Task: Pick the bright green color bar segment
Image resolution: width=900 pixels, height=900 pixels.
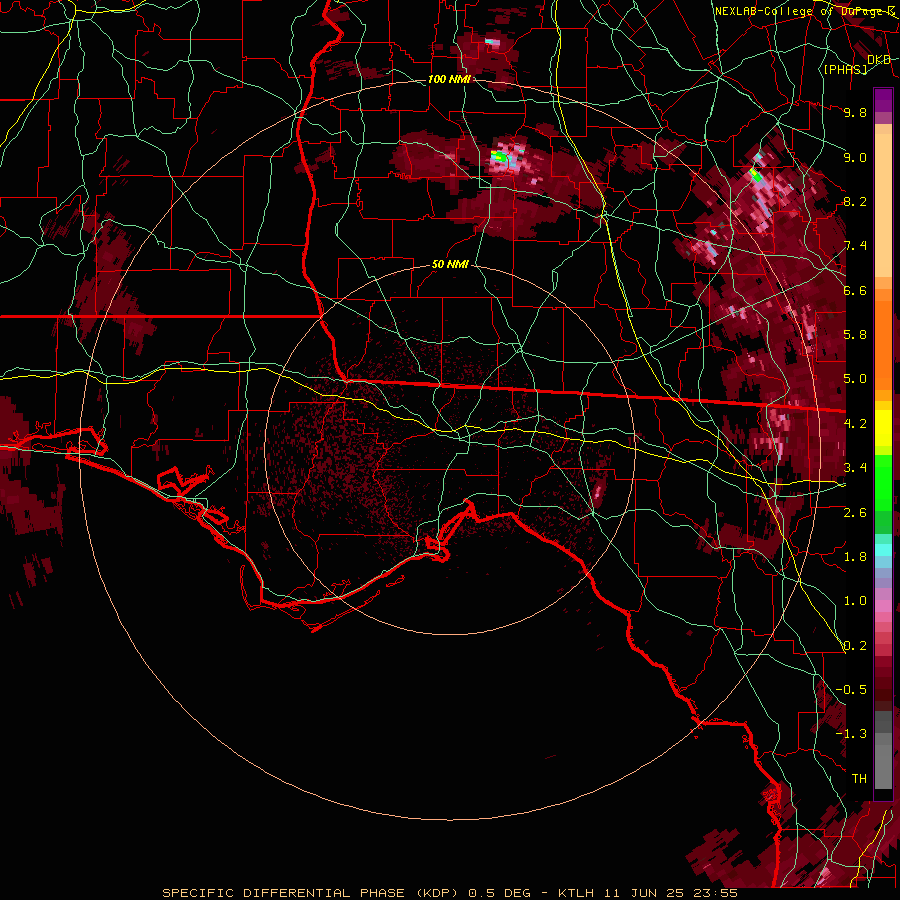Action: 883,482
